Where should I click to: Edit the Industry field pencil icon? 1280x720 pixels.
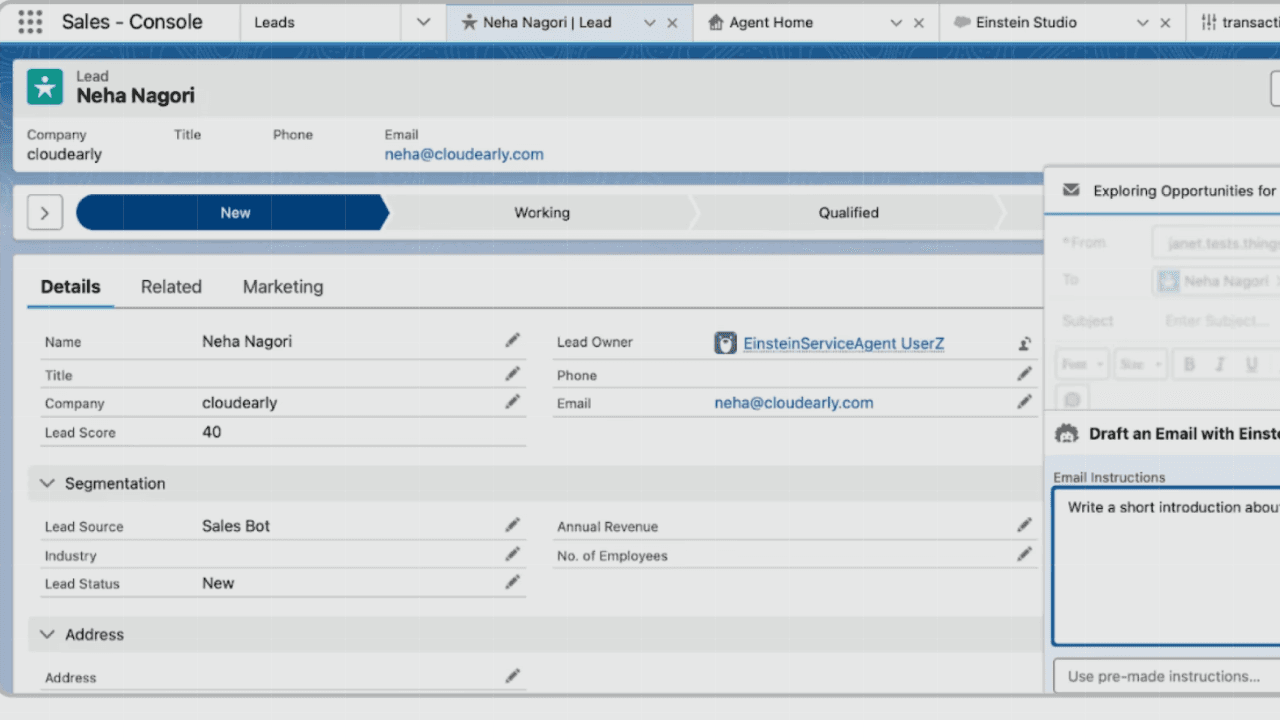(x=513, y=554)
